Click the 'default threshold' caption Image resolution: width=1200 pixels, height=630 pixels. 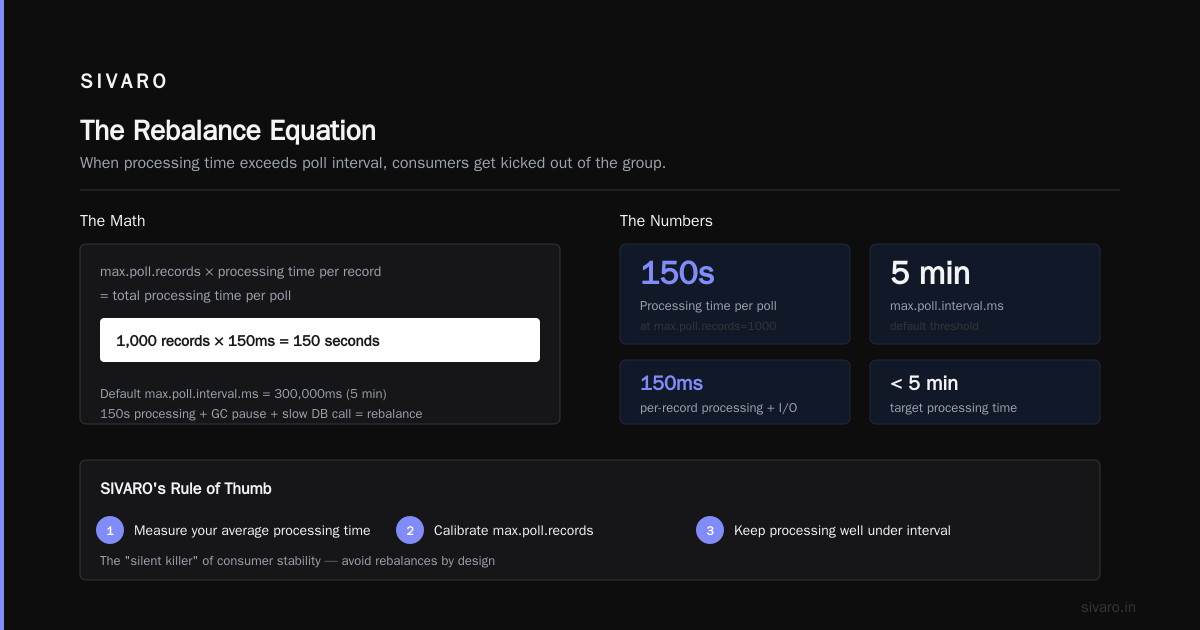[x=934, y=326]
